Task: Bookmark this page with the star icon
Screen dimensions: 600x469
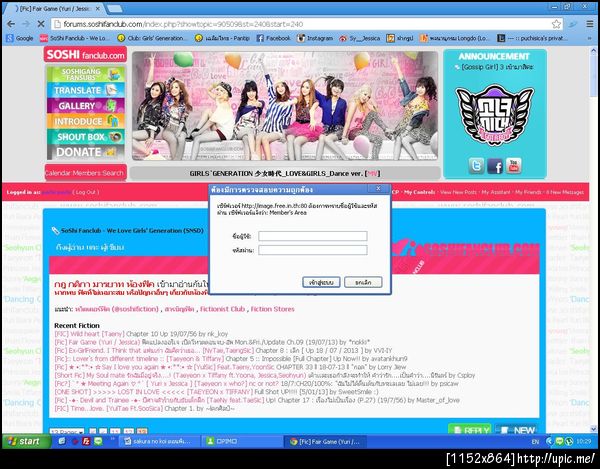Action: point(556,24)
